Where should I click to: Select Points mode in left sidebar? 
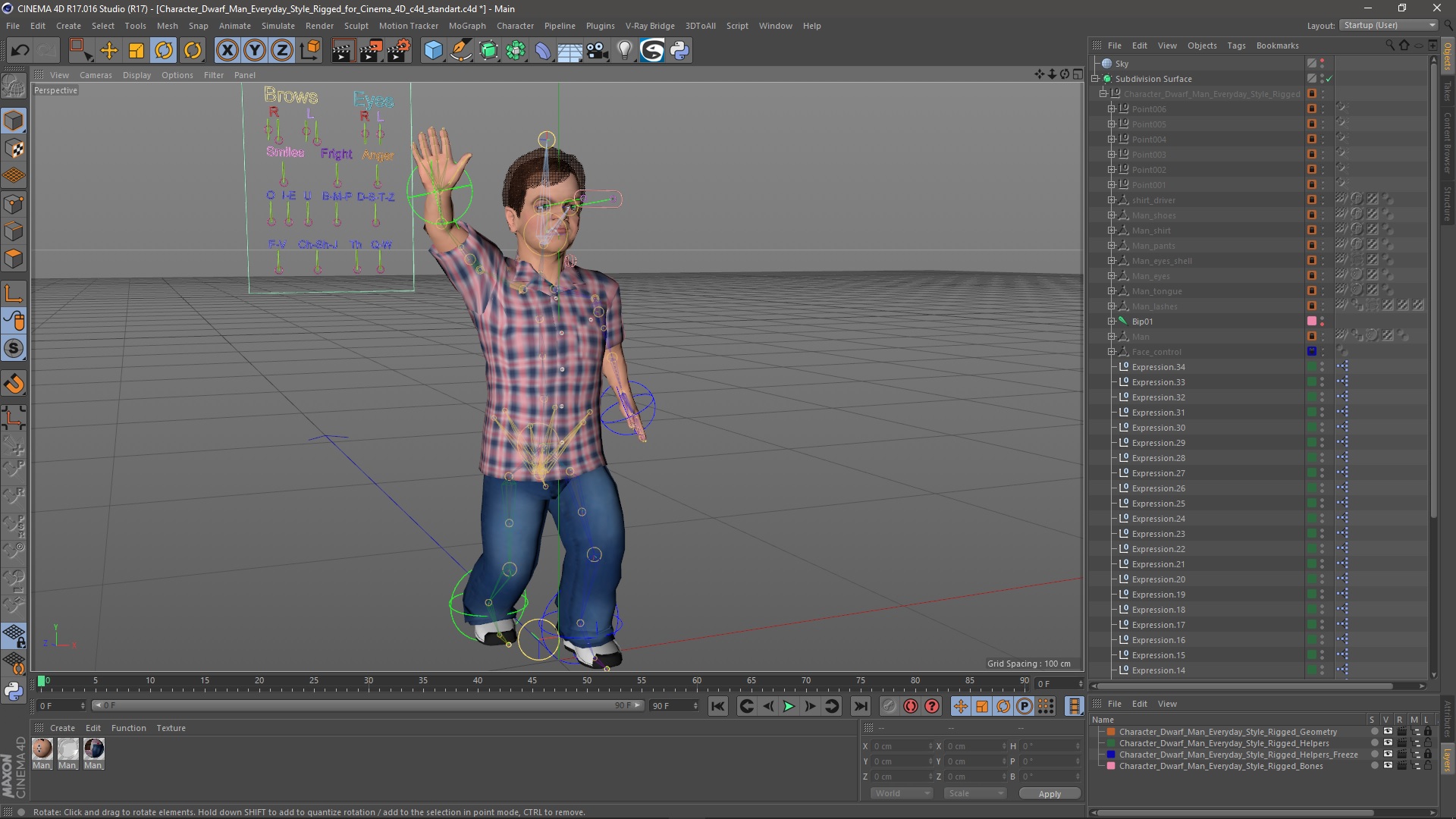[14, 204]
